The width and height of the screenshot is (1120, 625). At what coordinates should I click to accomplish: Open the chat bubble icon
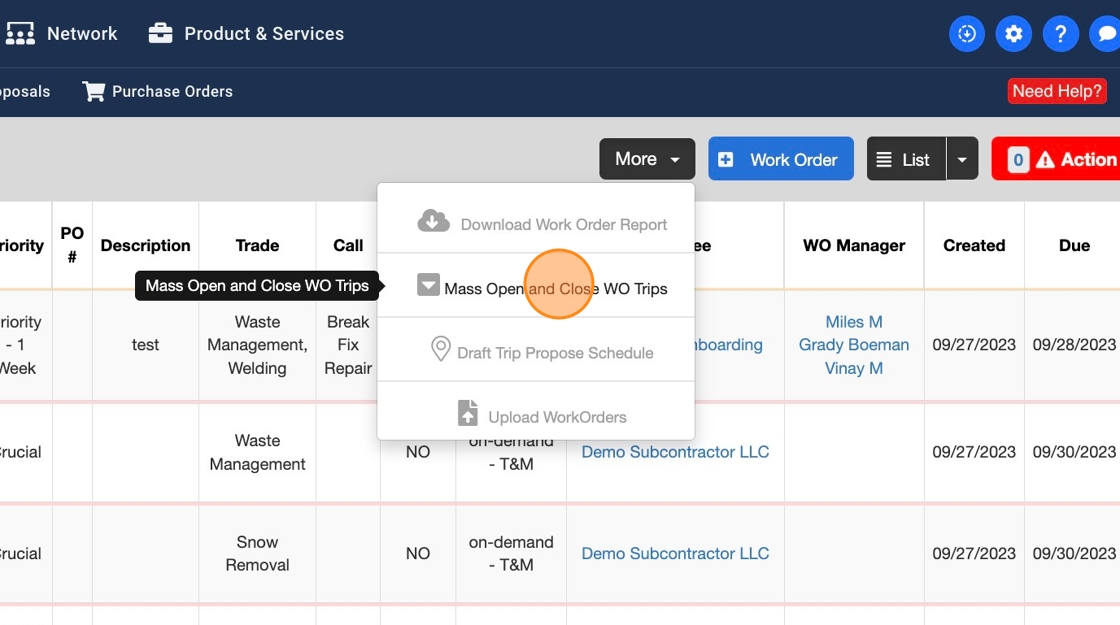coord(1106,34)
